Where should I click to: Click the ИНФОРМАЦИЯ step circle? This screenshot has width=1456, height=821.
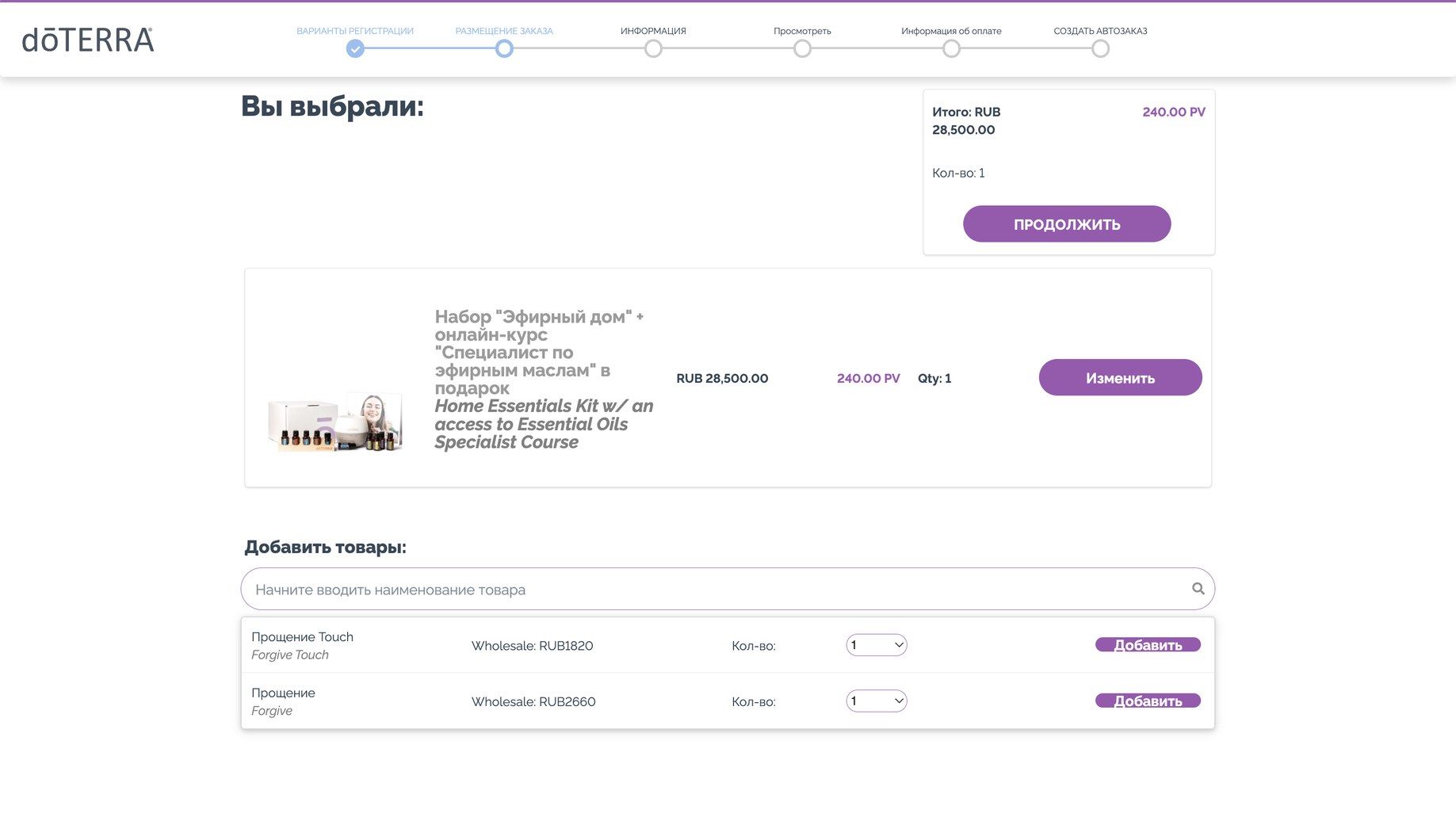653,49
